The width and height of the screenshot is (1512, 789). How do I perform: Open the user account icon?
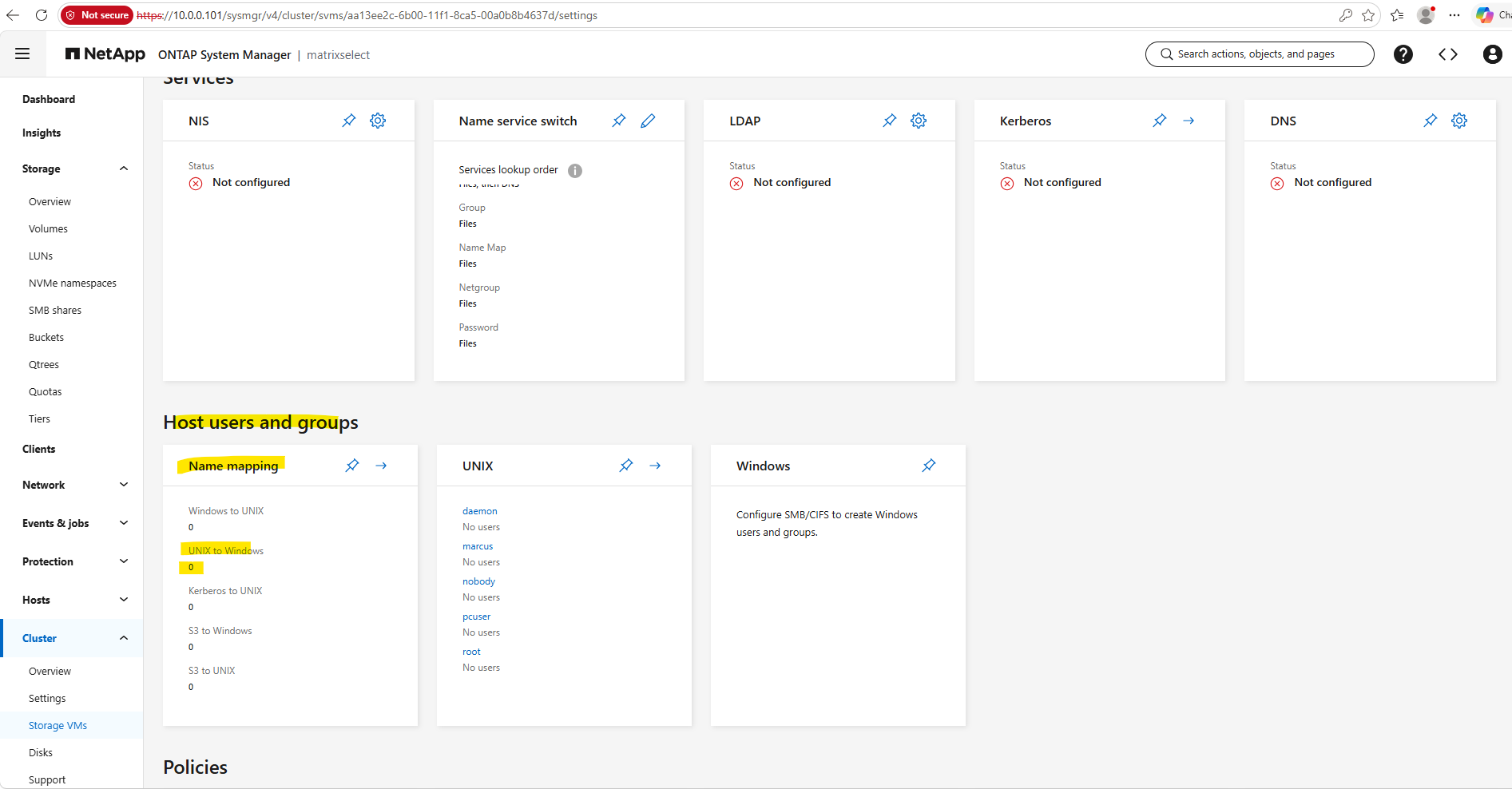(1492, 54)
